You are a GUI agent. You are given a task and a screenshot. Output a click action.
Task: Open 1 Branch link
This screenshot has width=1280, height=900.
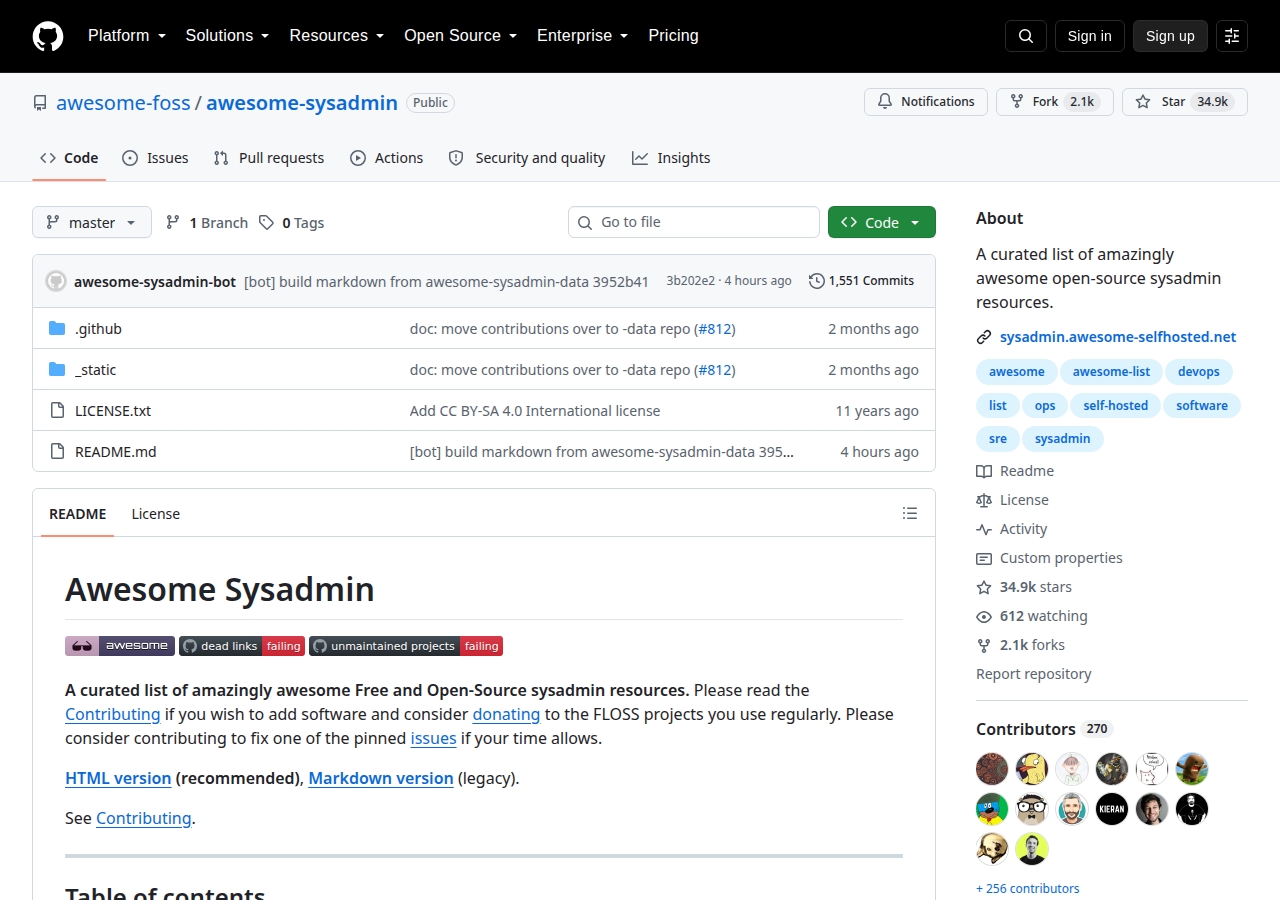click(x=207, y=223)
